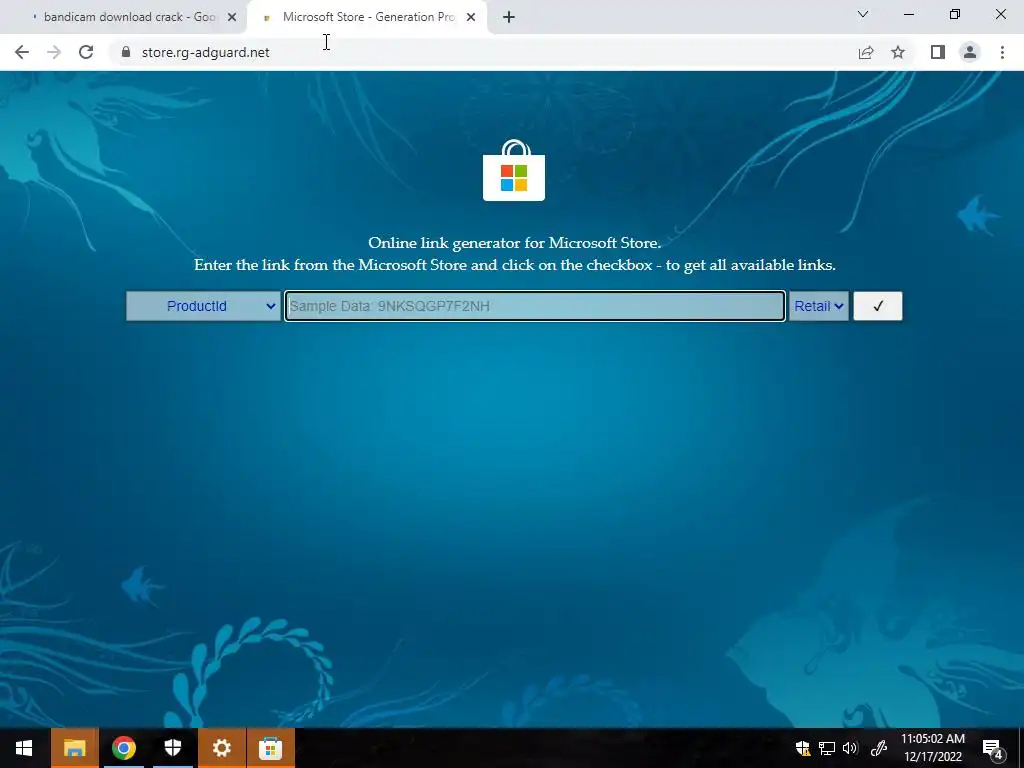1024x768 pixels.
Task: Toggle the browser side panel
Action: click(938, 52)
